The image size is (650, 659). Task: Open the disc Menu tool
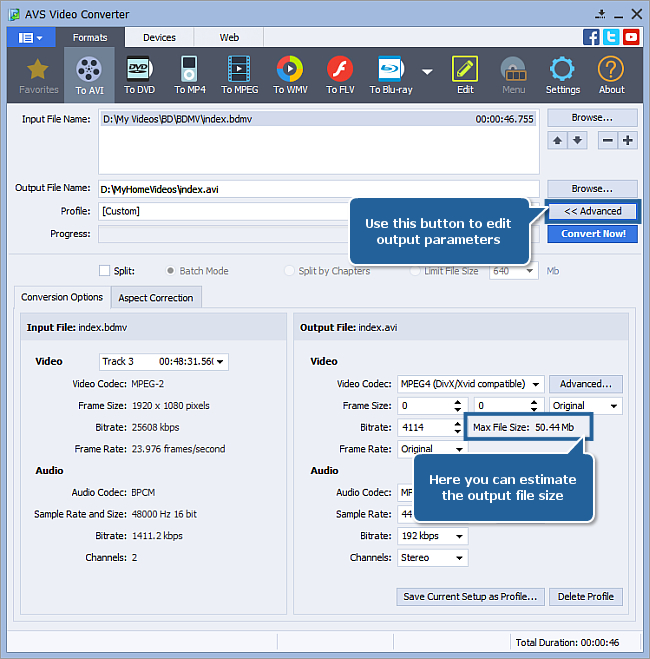[513, 75]
